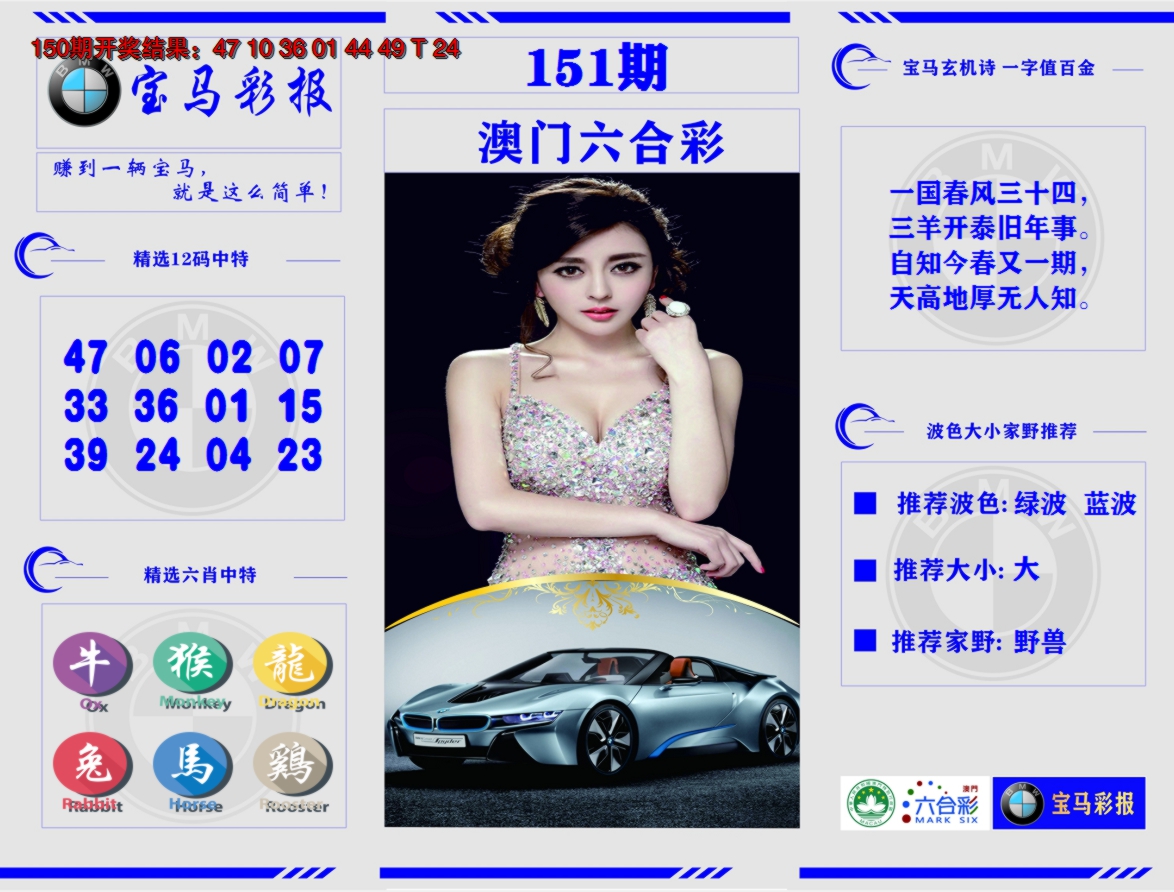Click the 宝马玄机诗 一字值百金 heading
Viewport: 1174px width, 892px height.
tap(998, 68)
